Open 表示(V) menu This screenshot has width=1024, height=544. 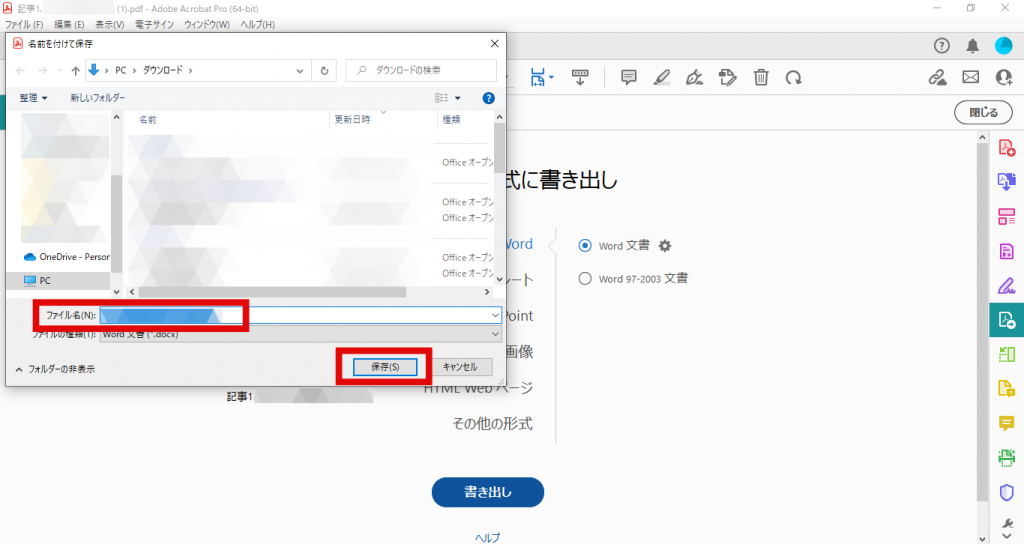click(x=110, y=24)
